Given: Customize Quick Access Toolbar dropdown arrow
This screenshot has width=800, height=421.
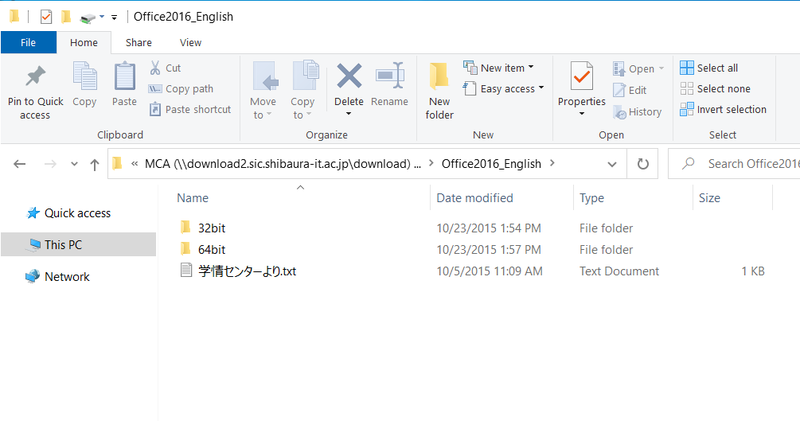Looking at the screenshot, I should [114, 17].
